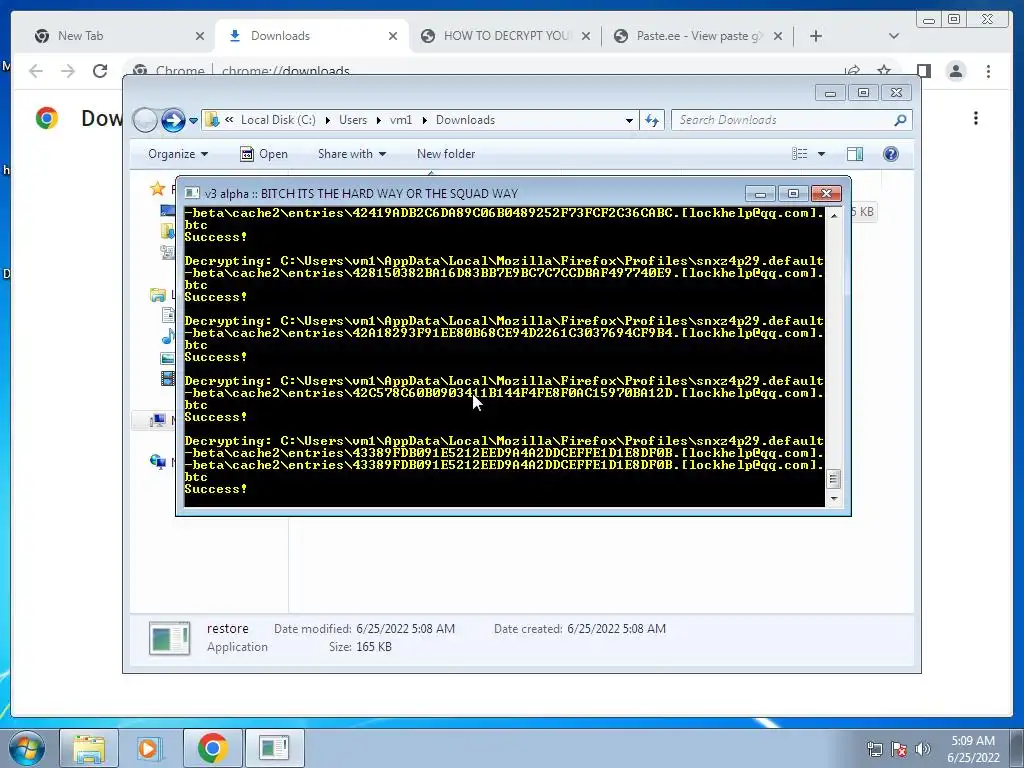Toggle Chrome side panel icon
The image size is (1024, 768).
[923, 71]
